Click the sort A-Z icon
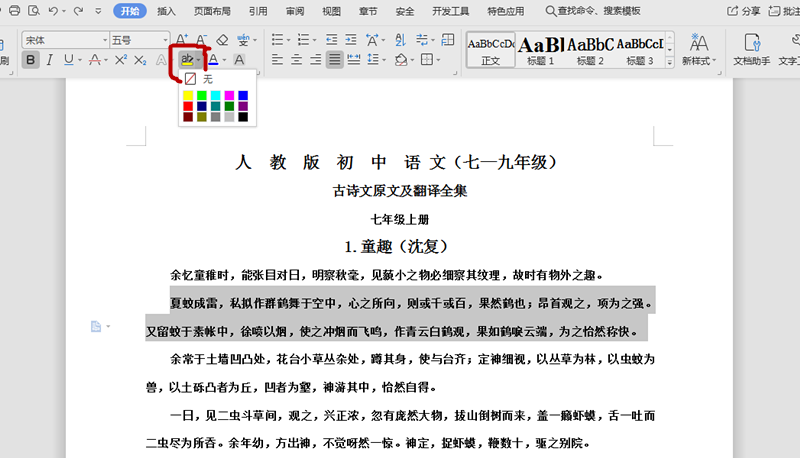 [400, 39]
